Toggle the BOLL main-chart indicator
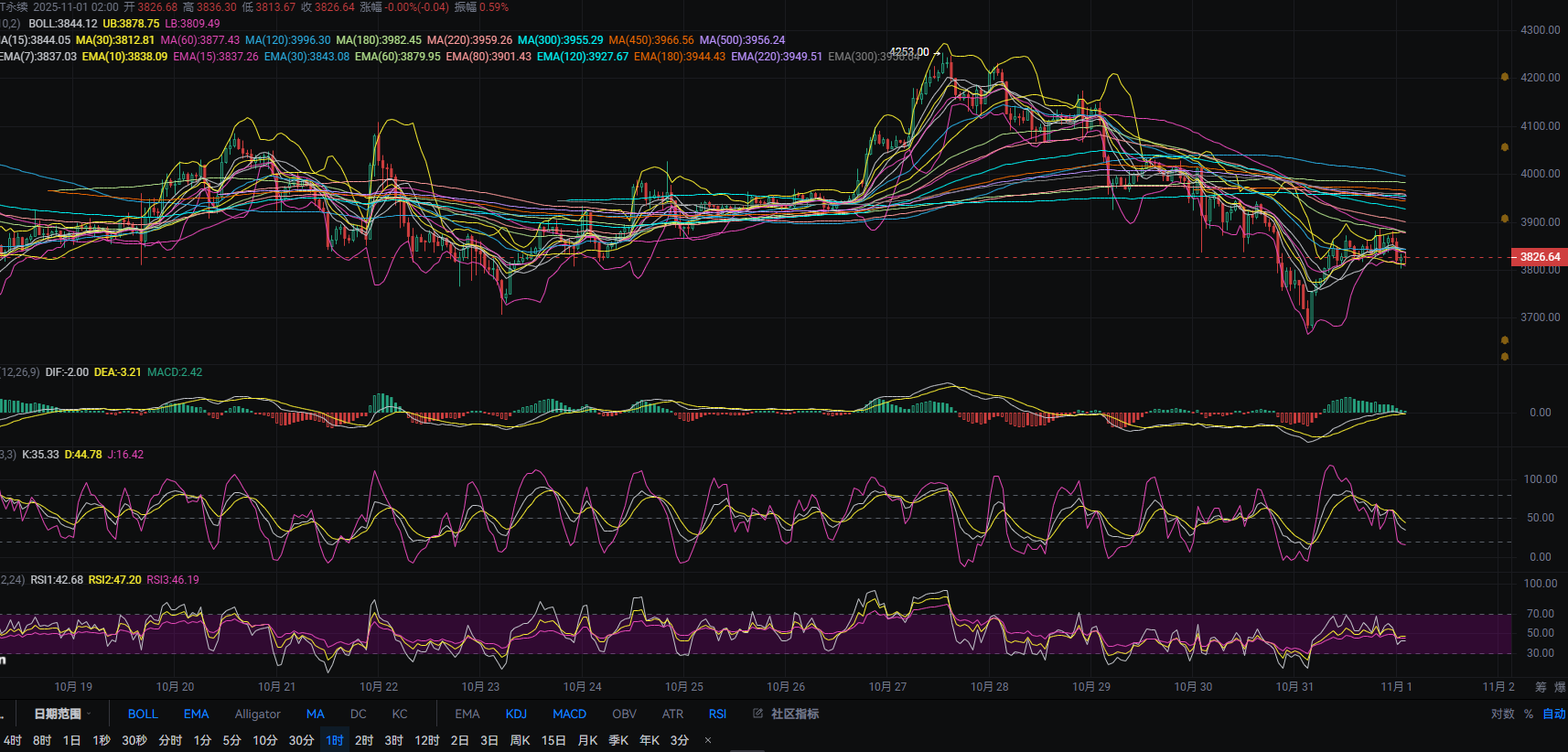The width and height of the screenshot is (1568, 752). pos(143,714)
